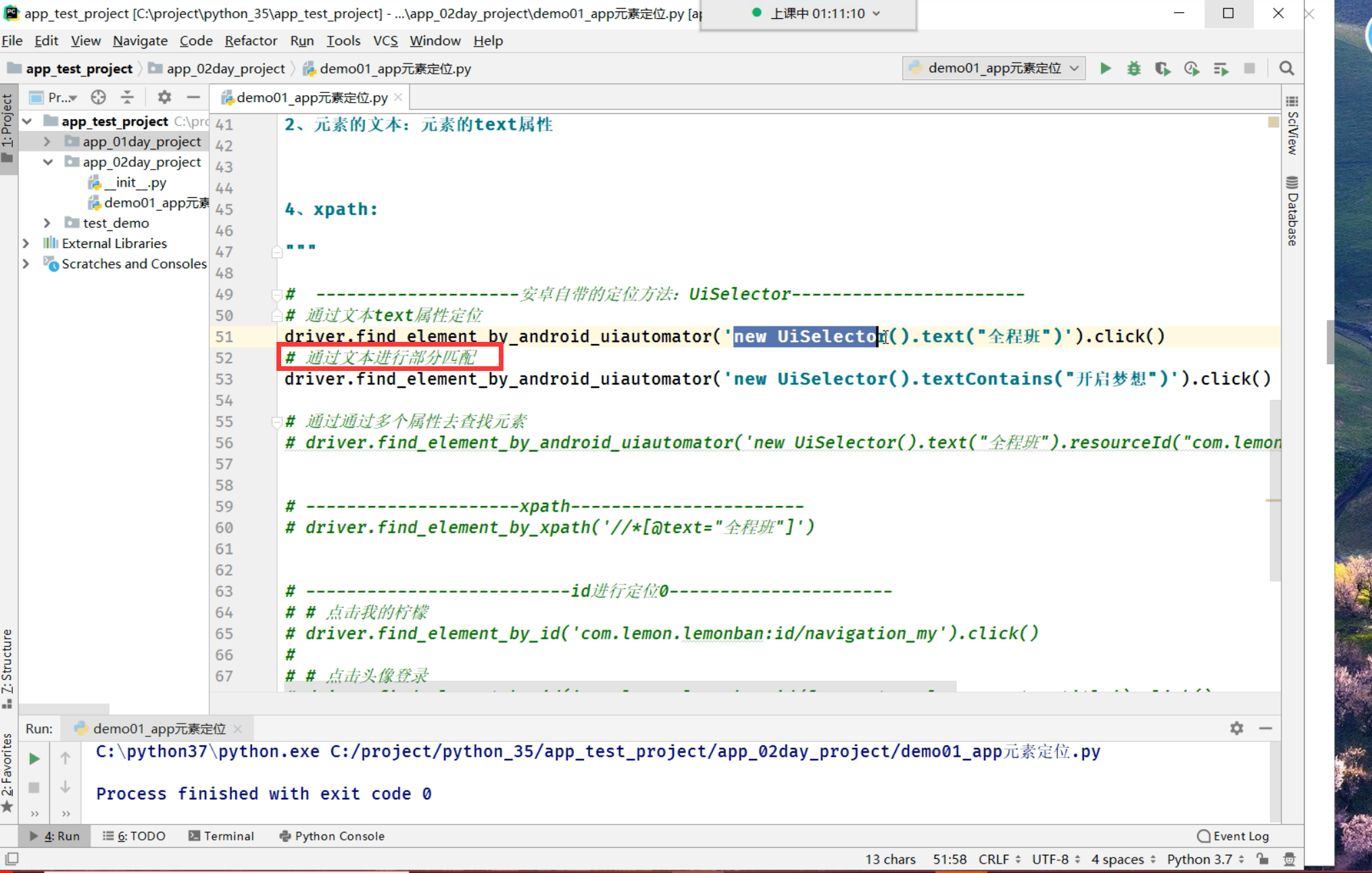
Task: Rerun the script in Run panel
Action: pyautogui.click(x=34, y=759)
